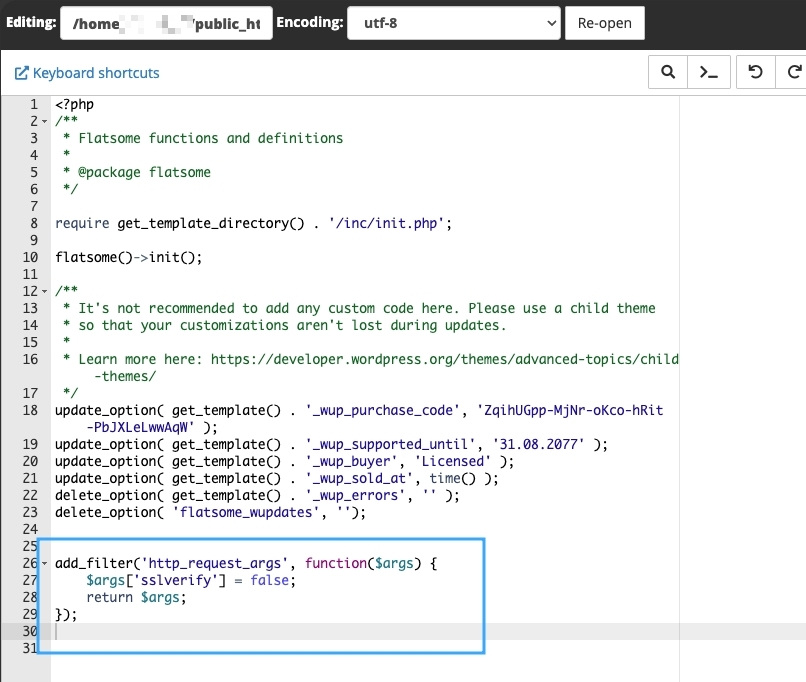Fold the comment block starting line 12
The width and height of the screenshot is (806, 682).
point(45,291)
